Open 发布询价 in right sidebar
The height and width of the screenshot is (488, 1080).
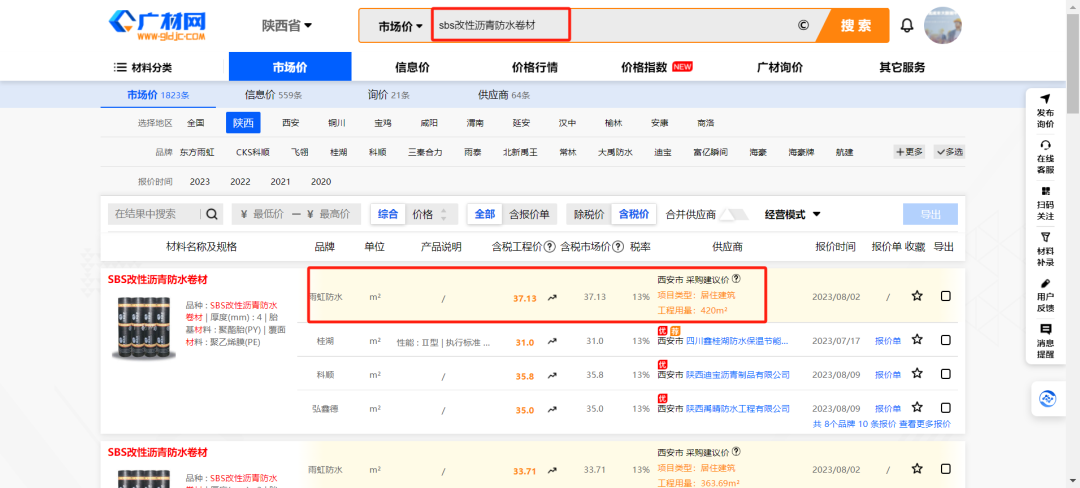[x=1045, y=112]
